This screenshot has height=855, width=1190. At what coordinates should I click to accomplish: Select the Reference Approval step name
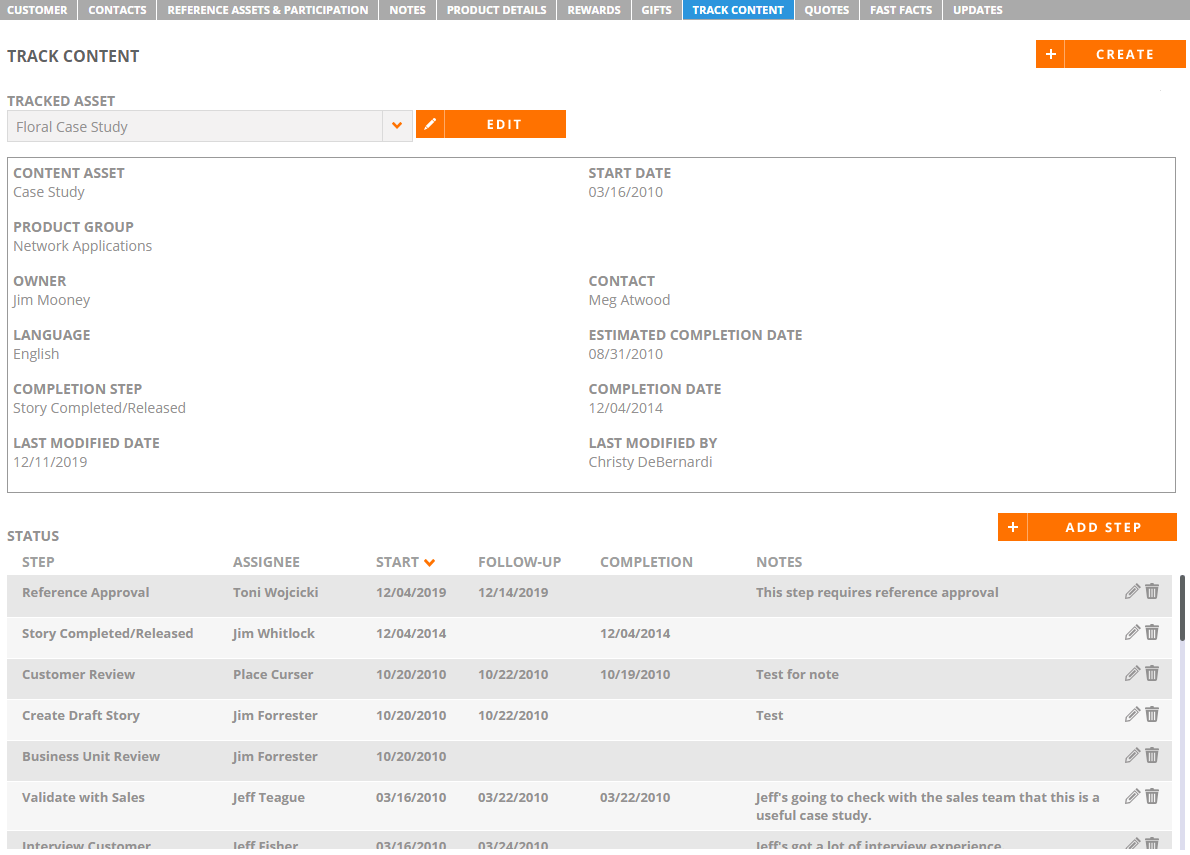86,593
